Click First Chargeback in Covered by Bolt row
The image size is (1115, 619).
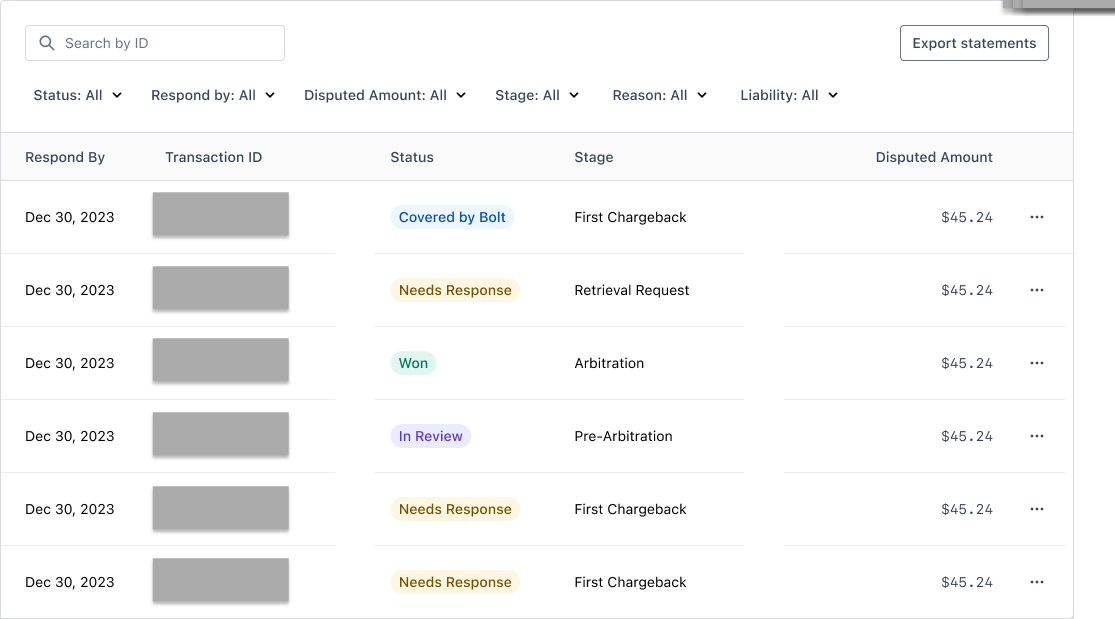pyautogui.click(x=630, y=217)
